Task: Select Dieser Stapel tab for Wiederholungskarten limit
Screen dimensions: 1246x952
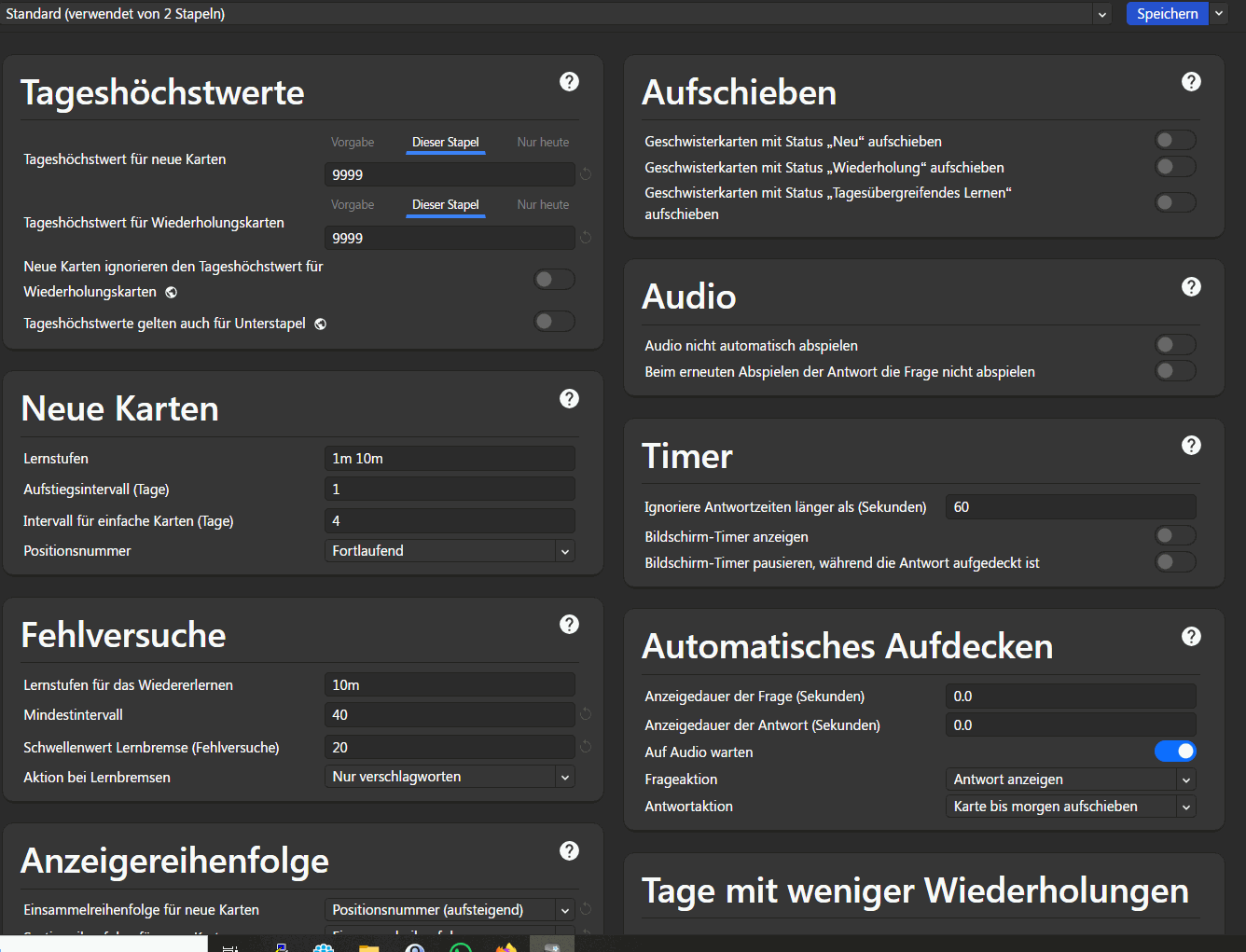Action: 446,205
